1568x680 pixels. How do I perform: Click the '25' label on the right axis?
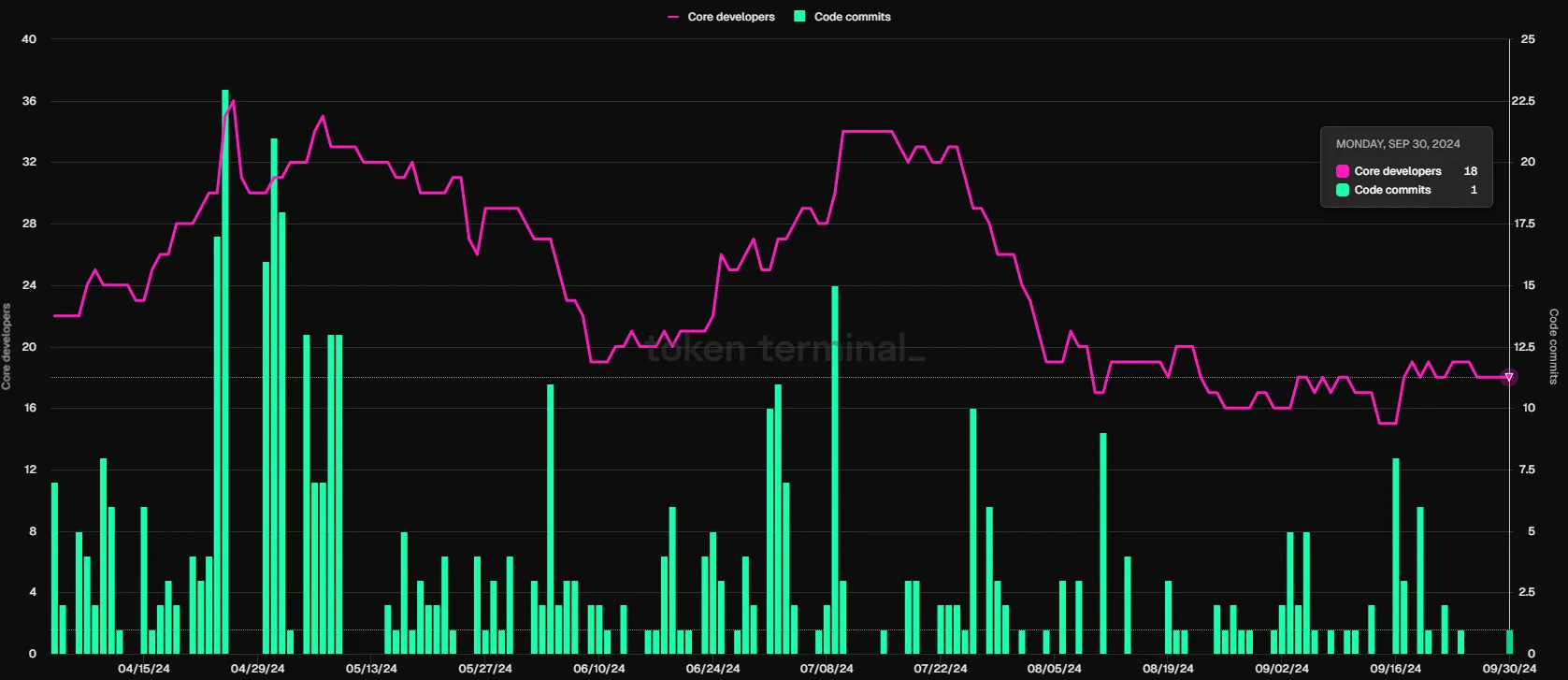[1528, 39]
